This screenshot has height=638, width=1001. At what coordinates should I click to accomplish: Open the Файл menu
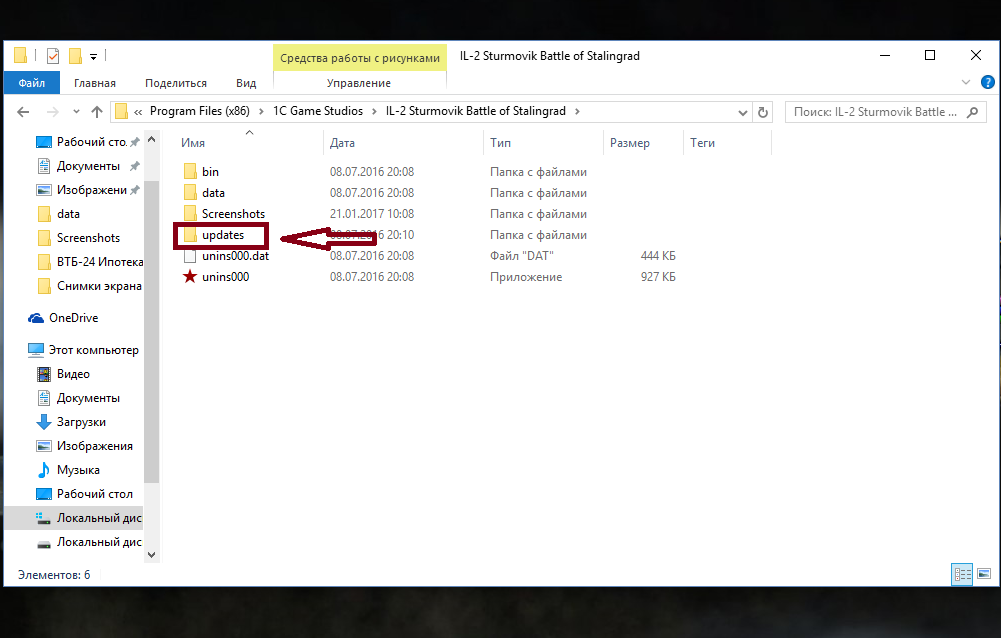[32, 83]
